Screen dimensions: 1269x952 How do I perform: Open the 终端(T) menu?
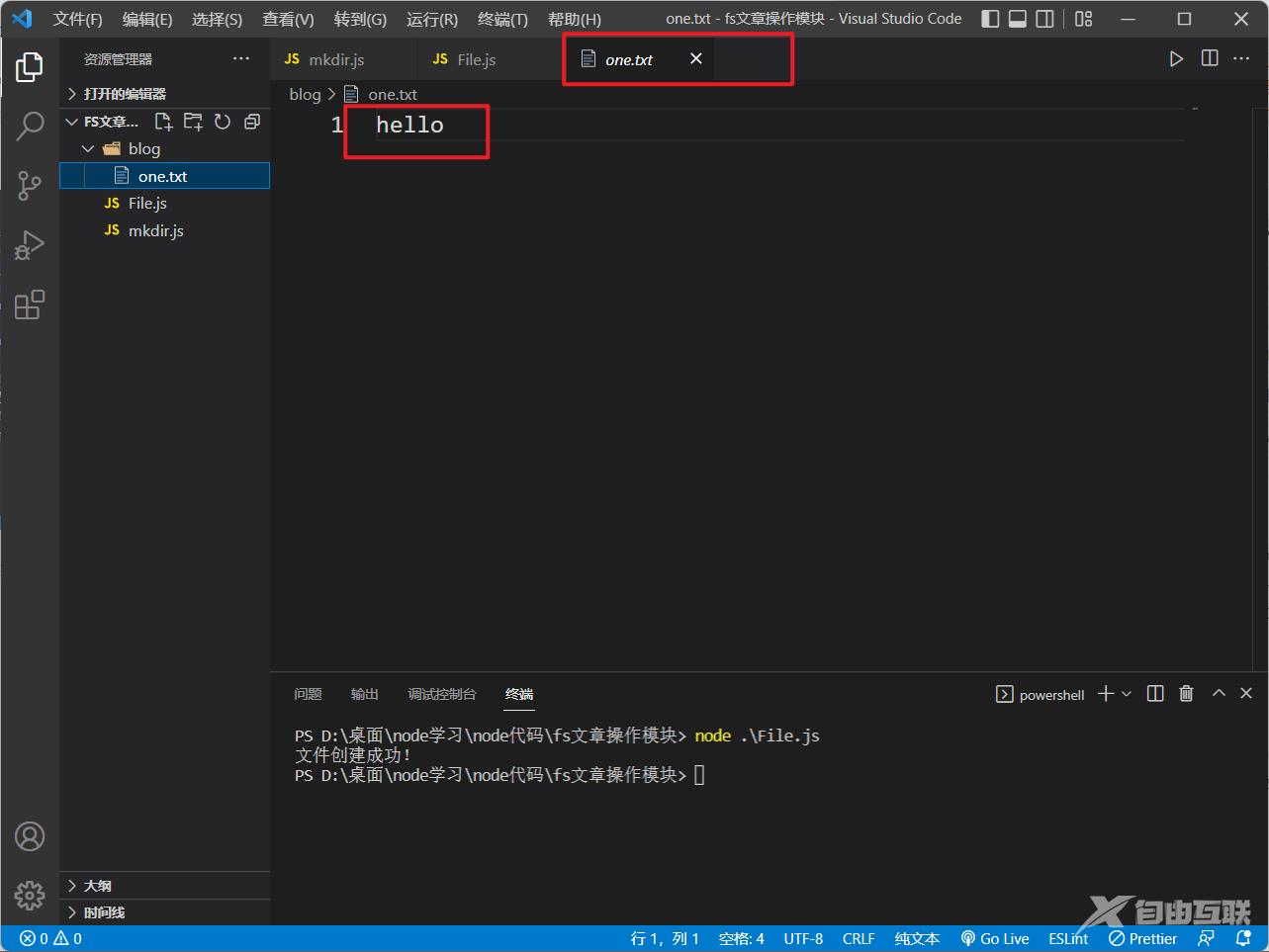(x=502, y=19)
